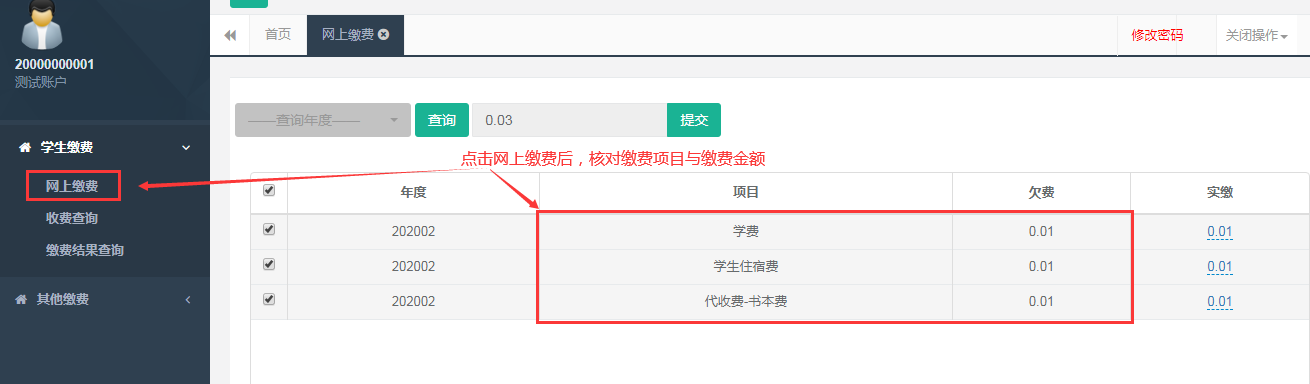This screenshot has height=384, width=1310.
Task: Collapse the 学生缴费 menu chevron
Action: [185, 147]
